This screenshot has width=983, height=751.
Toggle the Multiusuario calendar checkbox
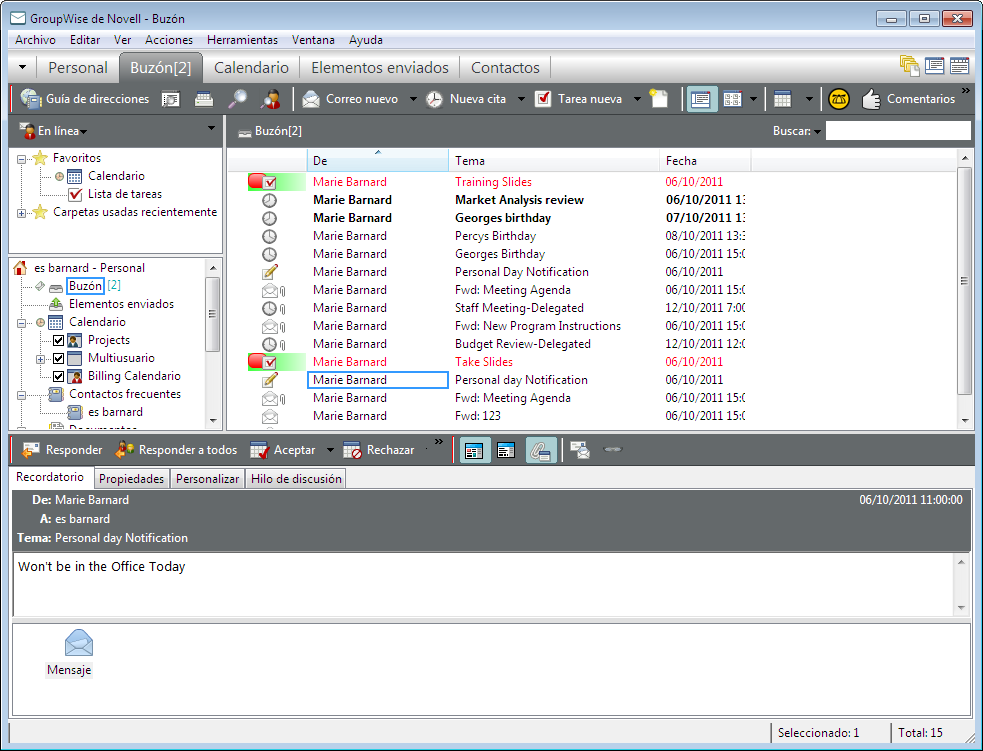pyautogui.click(x=58, y=358)
